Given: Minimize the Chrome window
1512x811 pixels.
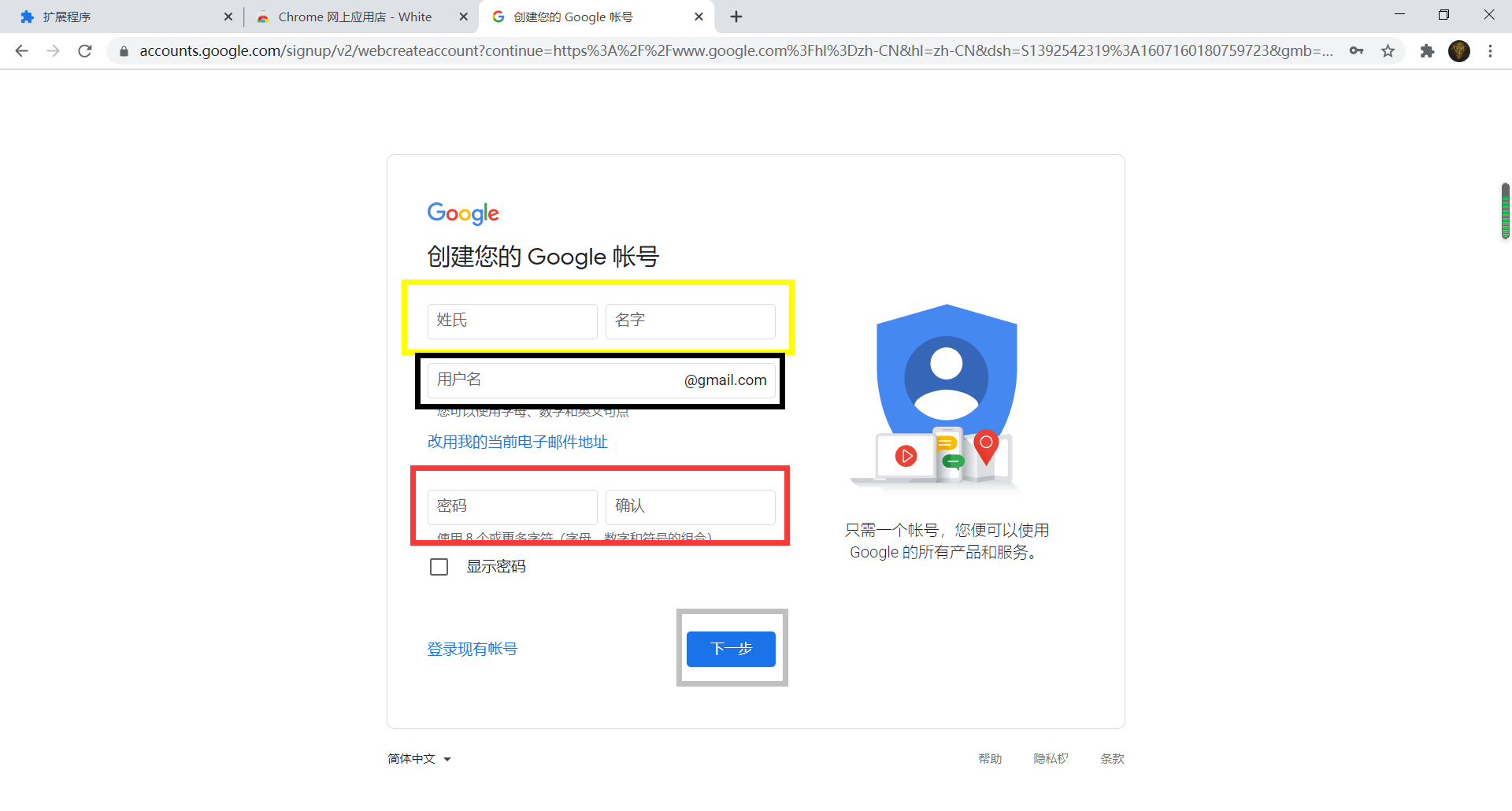Looking at the screenshot, I should [1399, 14].
